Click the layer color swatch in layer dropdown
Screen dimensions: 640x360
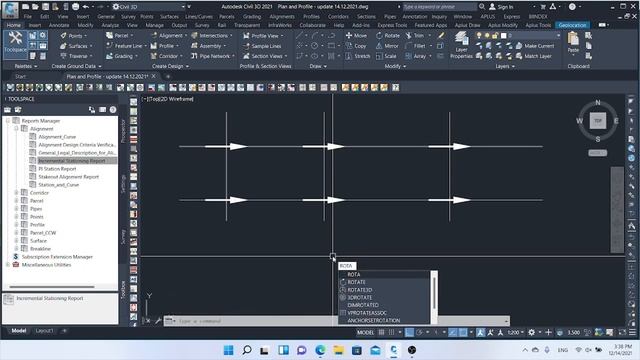click(x=503, y=36)
